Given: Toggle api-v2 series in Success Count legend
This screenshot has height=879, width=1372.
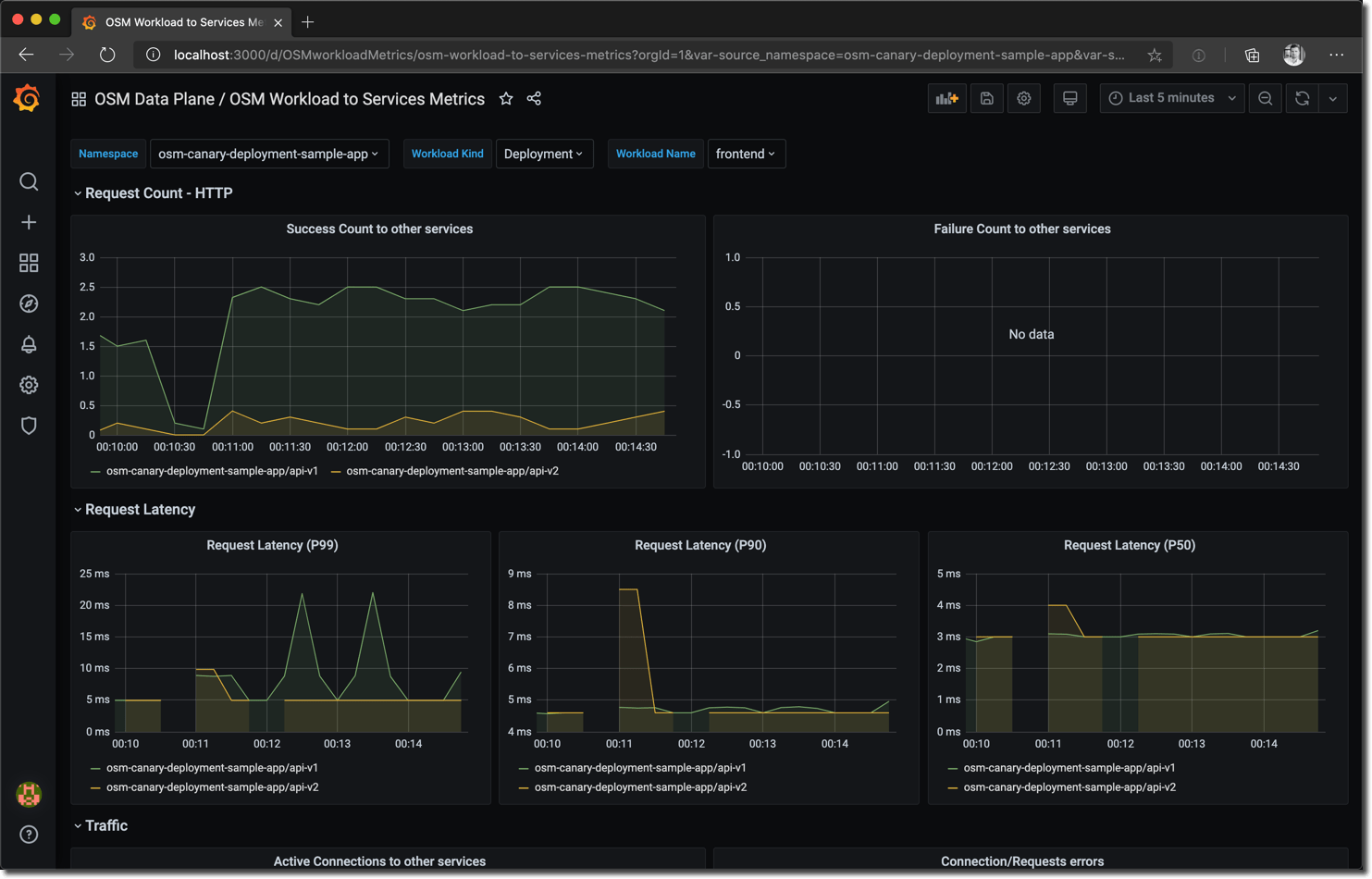Looking at the screenshot, I should tap(451, 471).
